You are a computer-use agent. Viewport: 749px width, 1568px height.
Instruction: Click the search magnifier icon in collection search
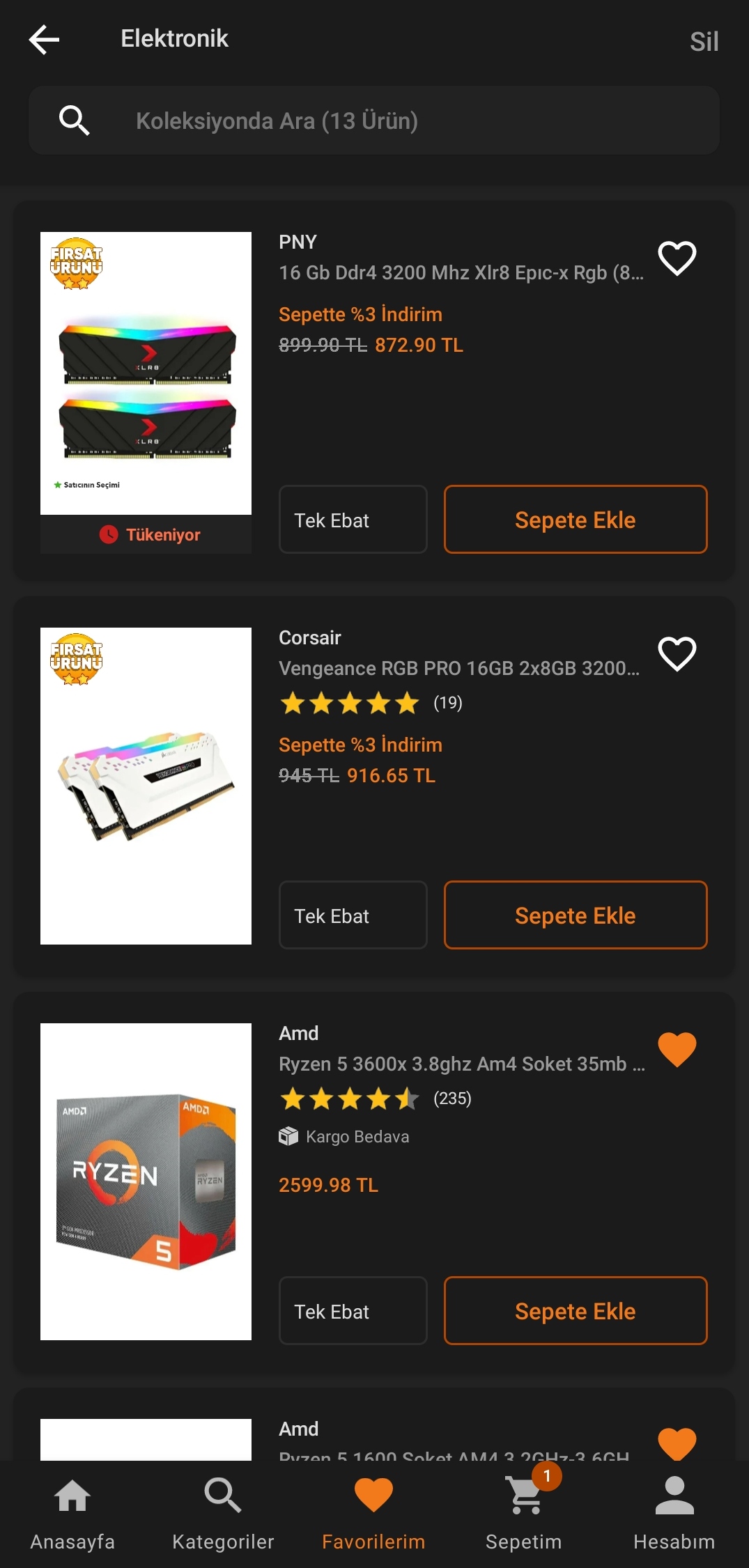tap(74, 121)
